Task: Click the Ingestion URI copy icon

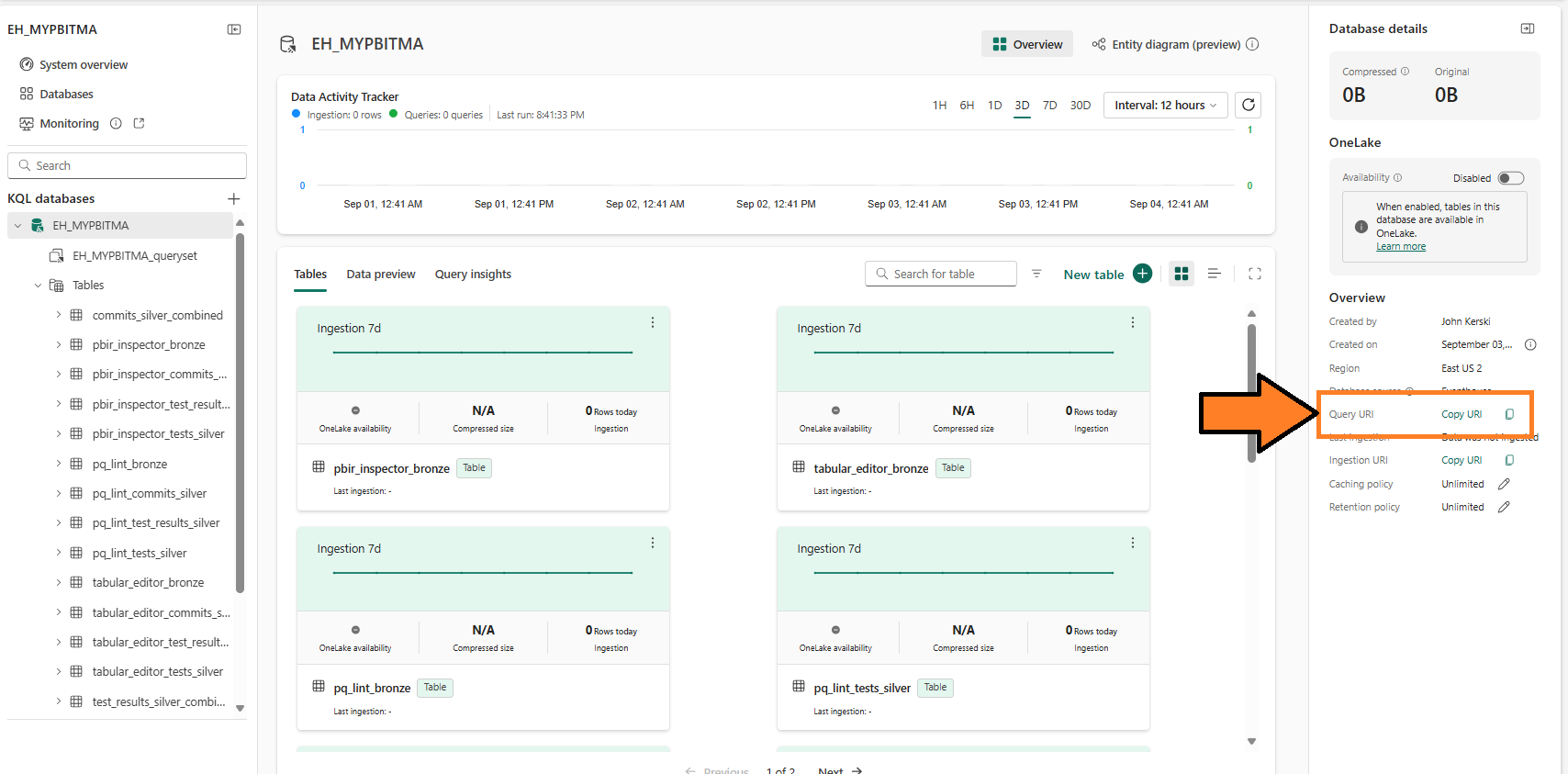Action: tap(1509, 460)
